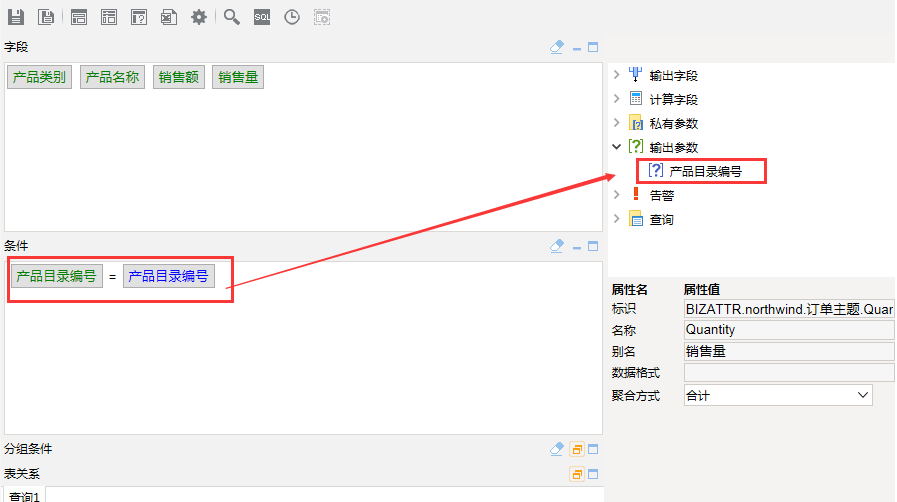
Task: Open settings gear icon
Action: point(199,17)
